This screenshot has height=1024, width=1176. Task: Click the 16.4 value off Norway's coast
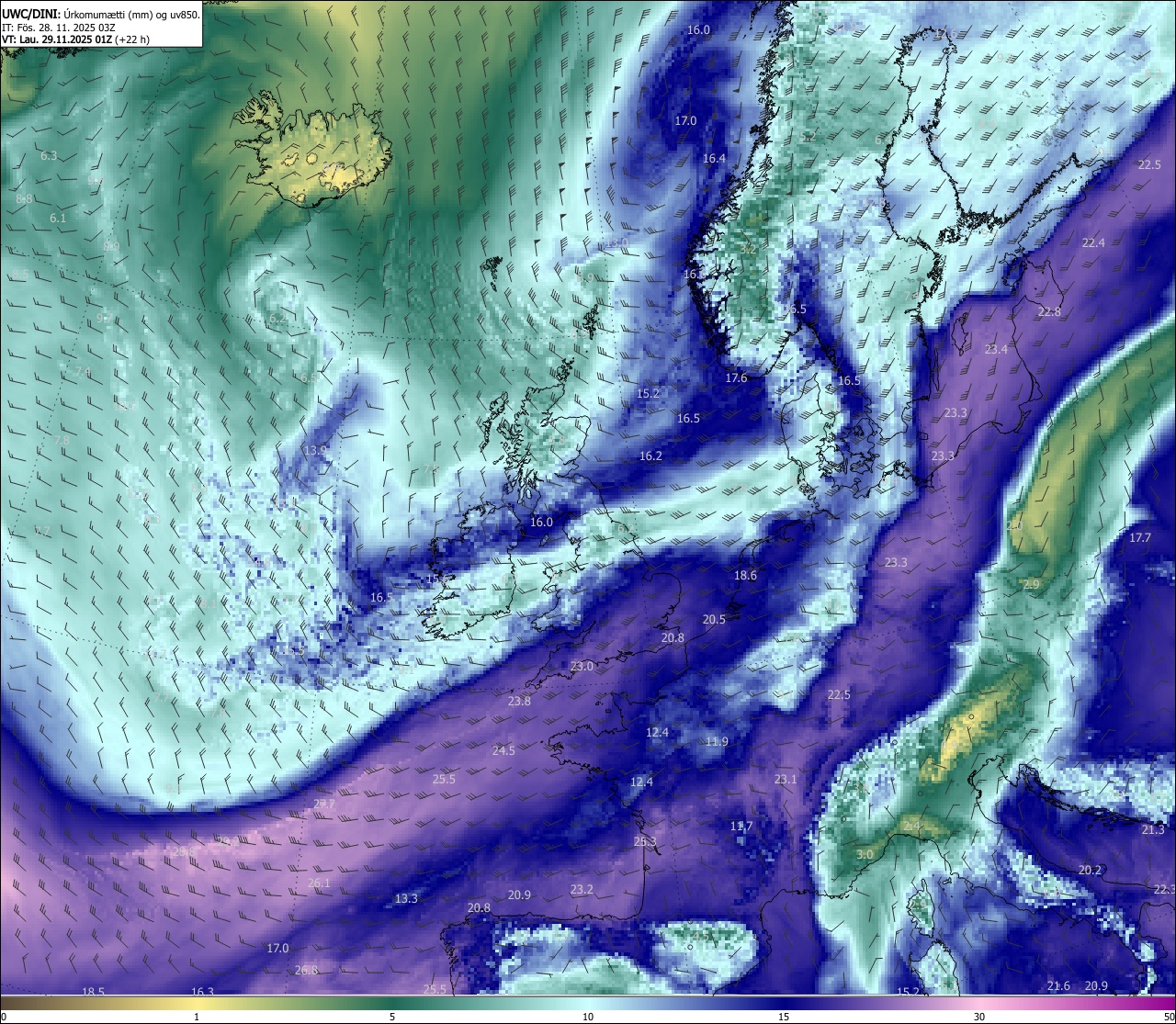[x=714, y=159]
